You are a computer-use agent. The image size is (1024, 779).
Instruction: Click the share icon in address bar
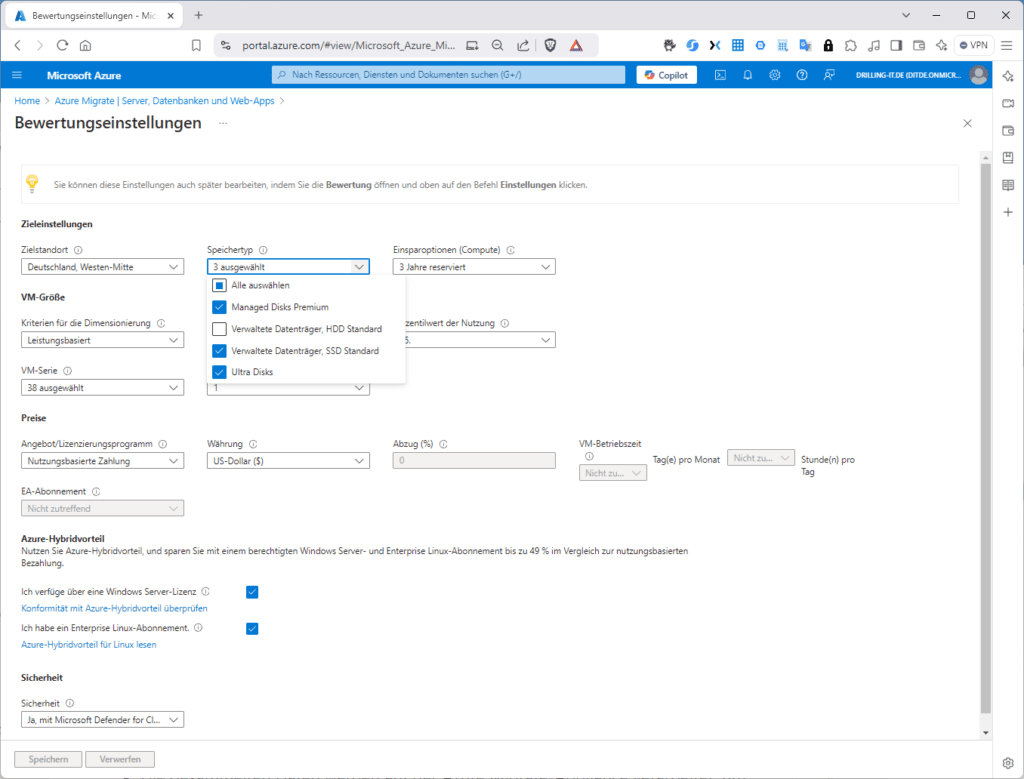click(x=523, y=45)
